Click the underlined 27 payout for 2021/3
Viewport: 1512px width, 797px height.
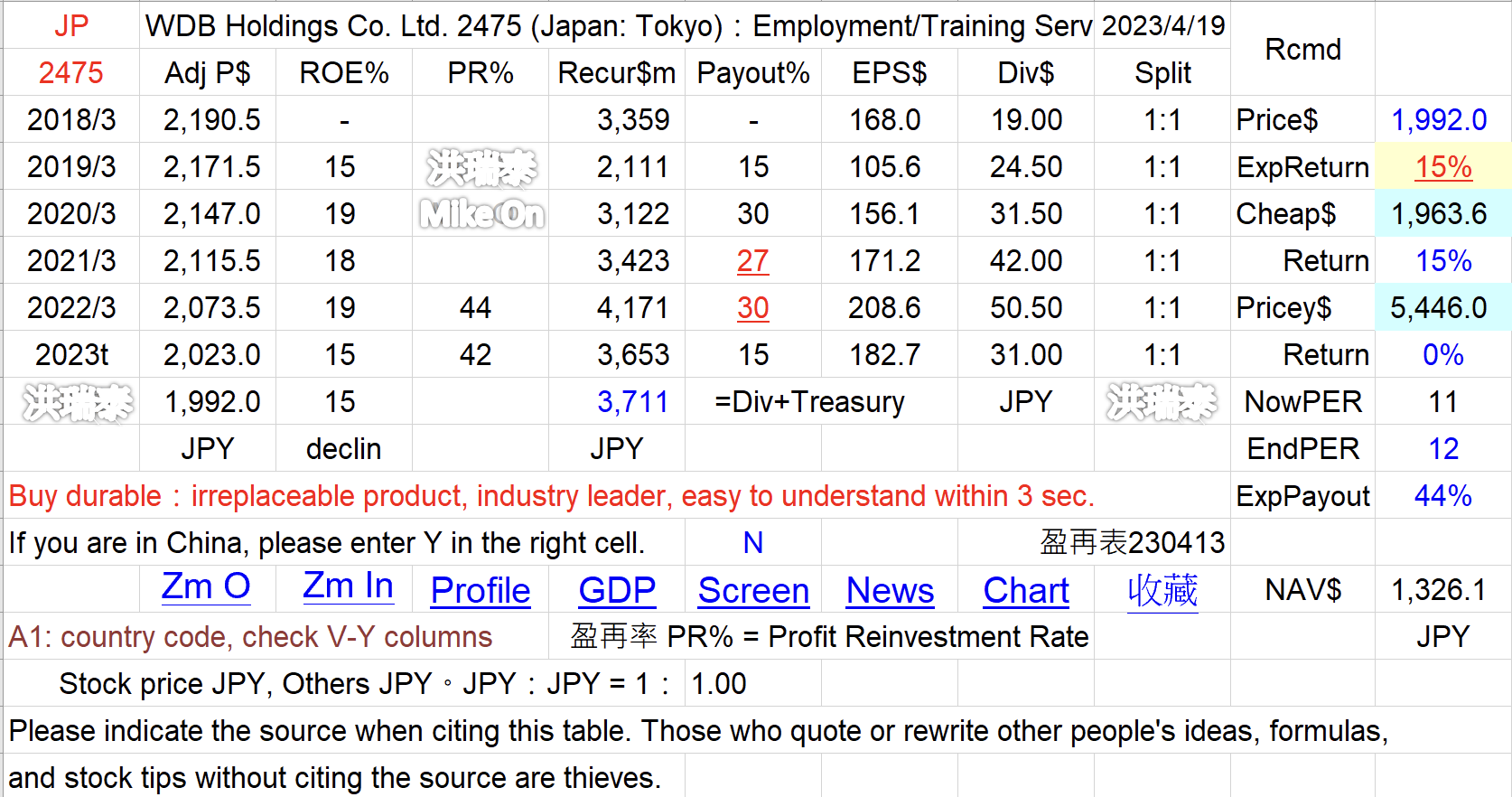[x=753, y=261]
